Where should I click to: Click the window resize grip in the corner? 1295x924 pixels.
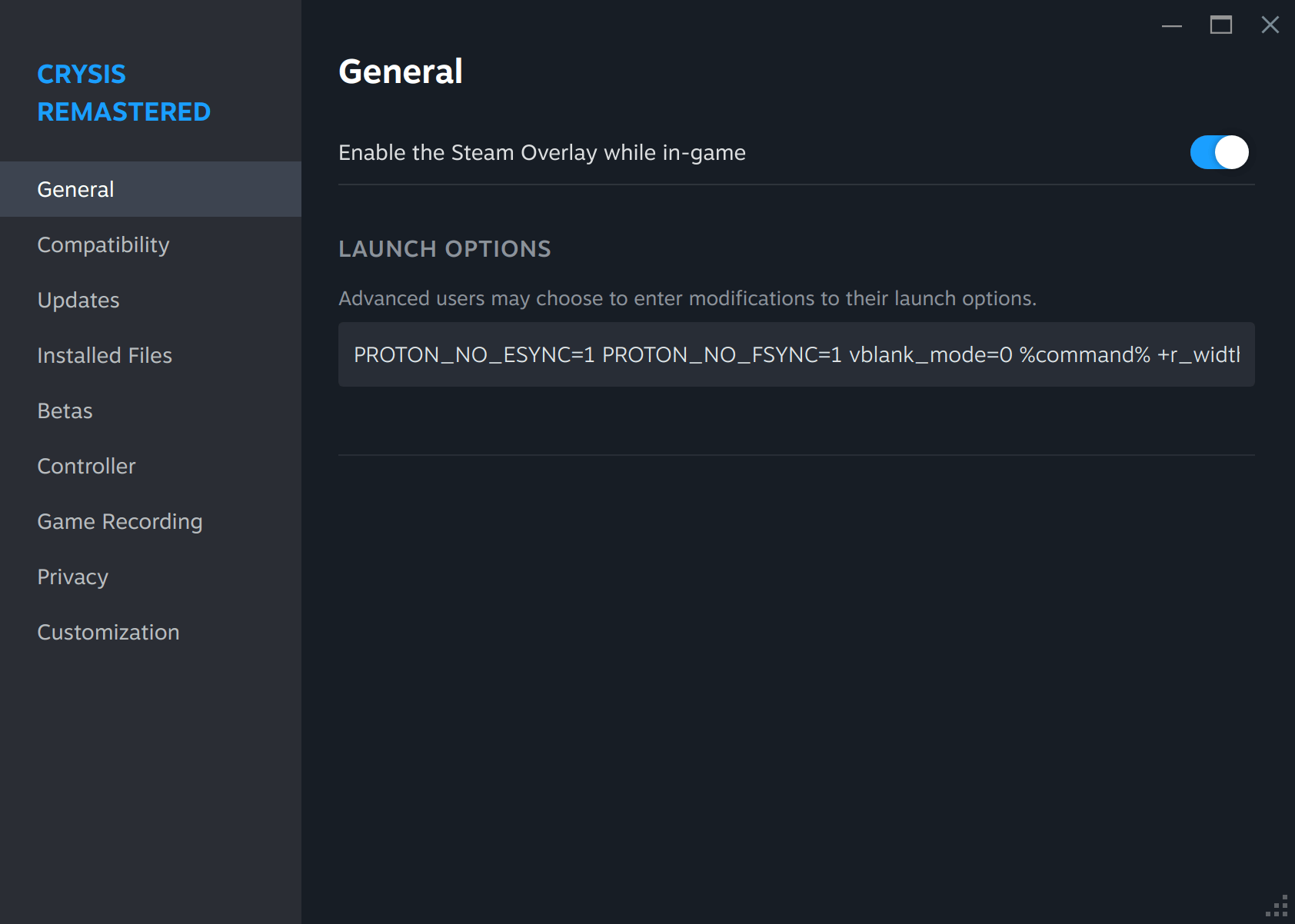coord(1278,907)
